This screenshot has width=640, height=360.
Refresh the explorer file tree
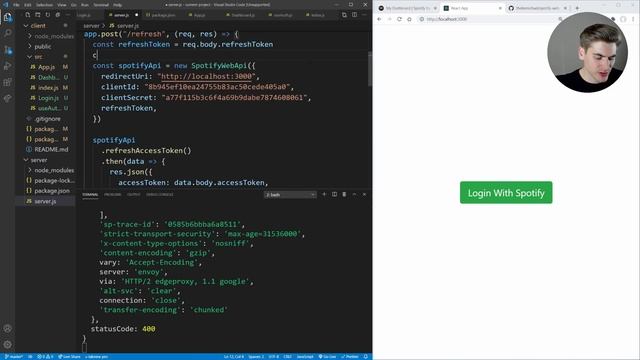pos(47,15)
